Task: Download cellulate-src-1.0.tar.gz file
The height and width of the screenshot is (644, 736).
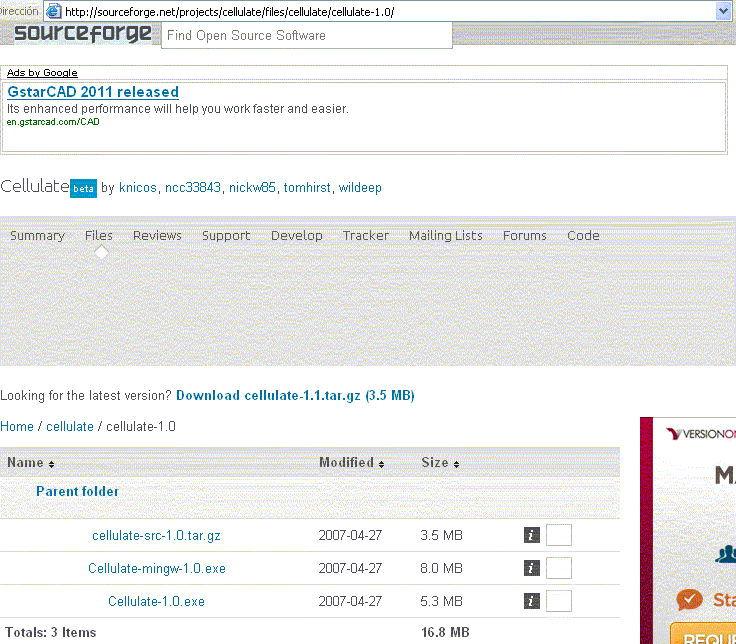Action: pos(156,536)
